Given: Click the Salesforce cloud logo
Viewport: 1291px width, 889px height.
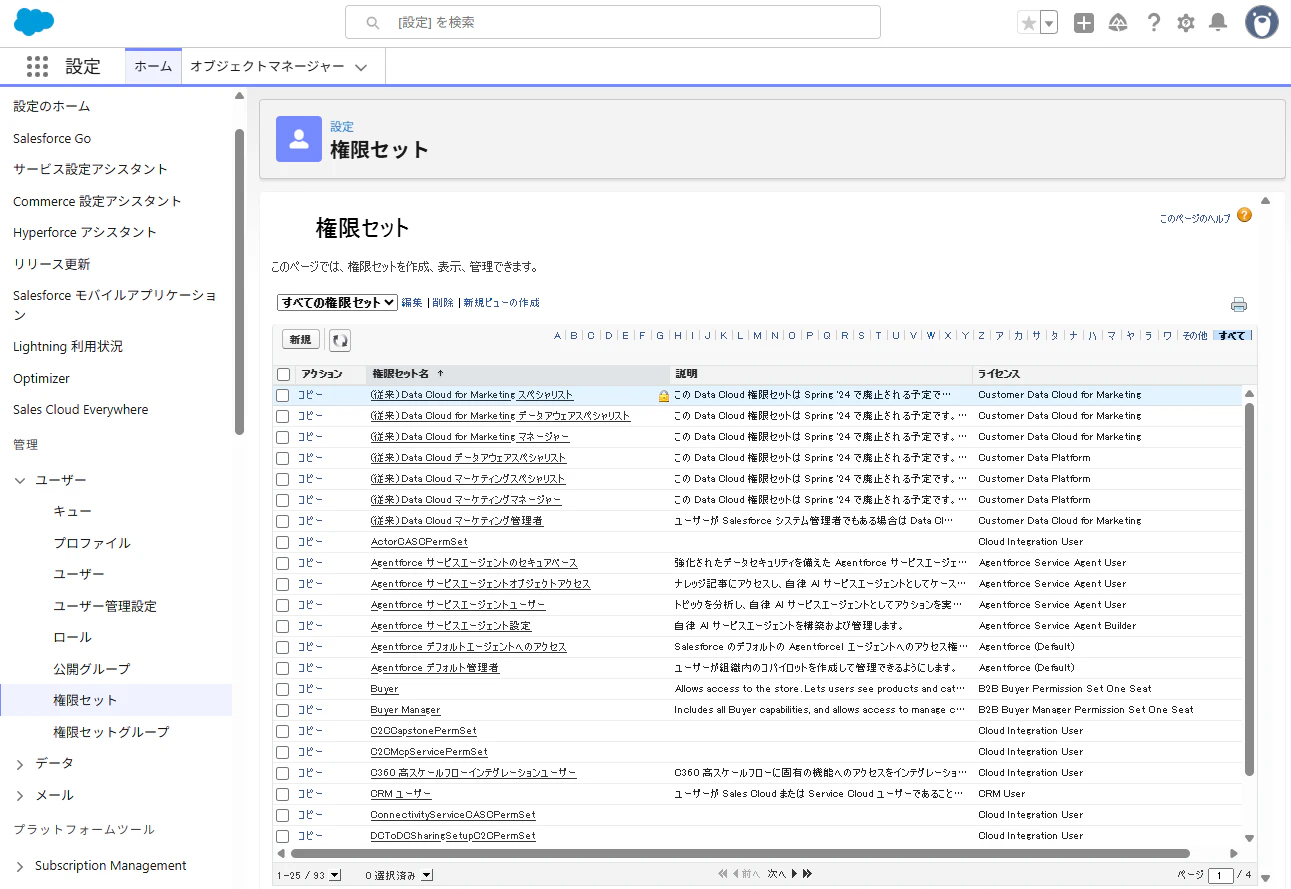Looking at the screenshot, I should tap(34, 21).
